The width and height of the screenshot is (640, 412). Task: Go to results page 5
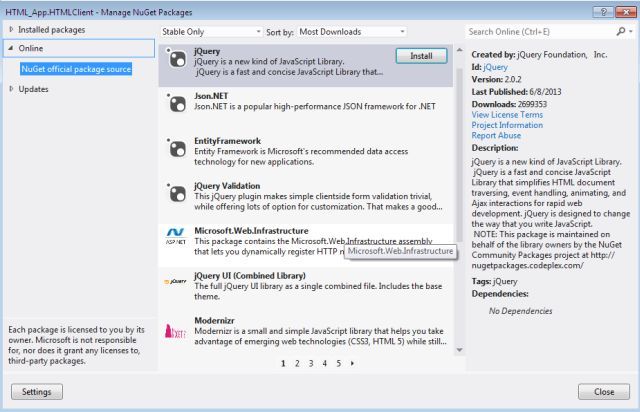(x=339, y=363)
